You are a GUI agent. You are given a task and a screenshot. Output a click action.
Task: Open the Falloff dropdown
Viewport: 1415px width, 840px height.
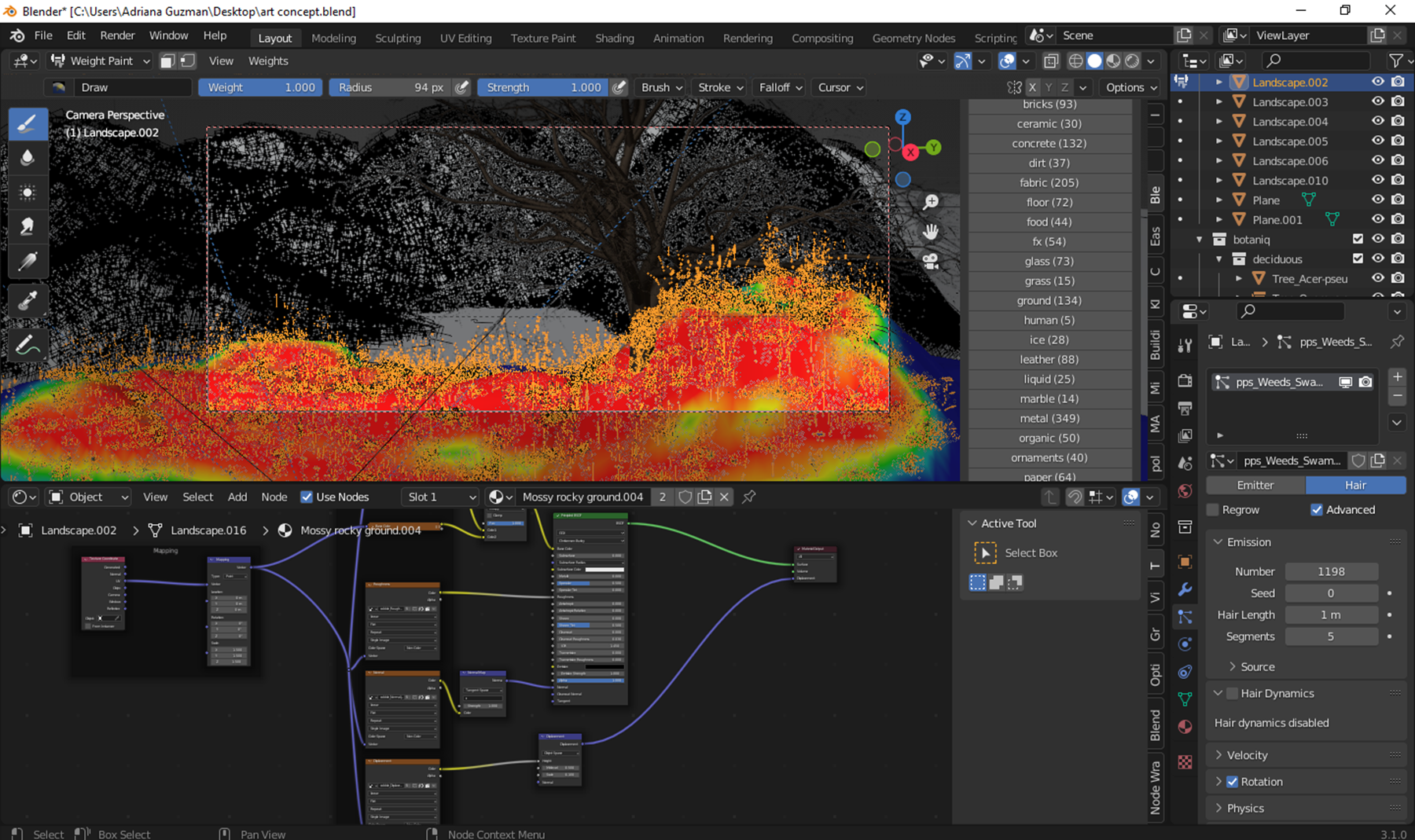[x=781, y=87]
